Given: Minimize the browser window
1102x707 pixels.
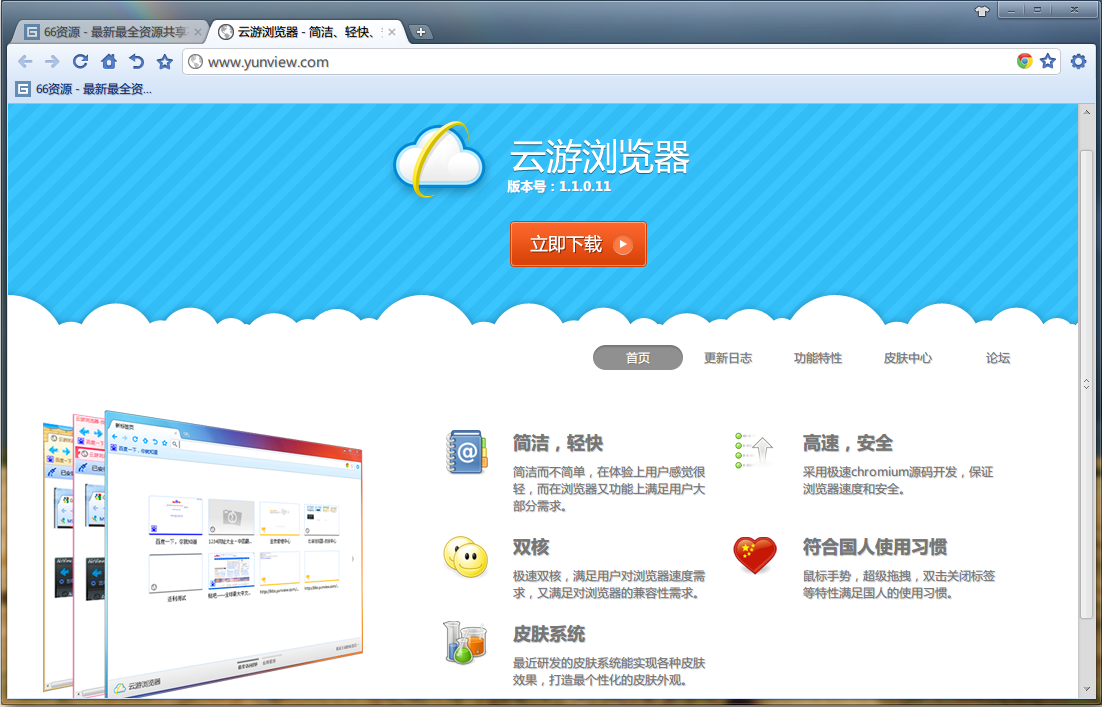Looking at the screenshot, I should pyautogui.click(x=1012, y=10).
